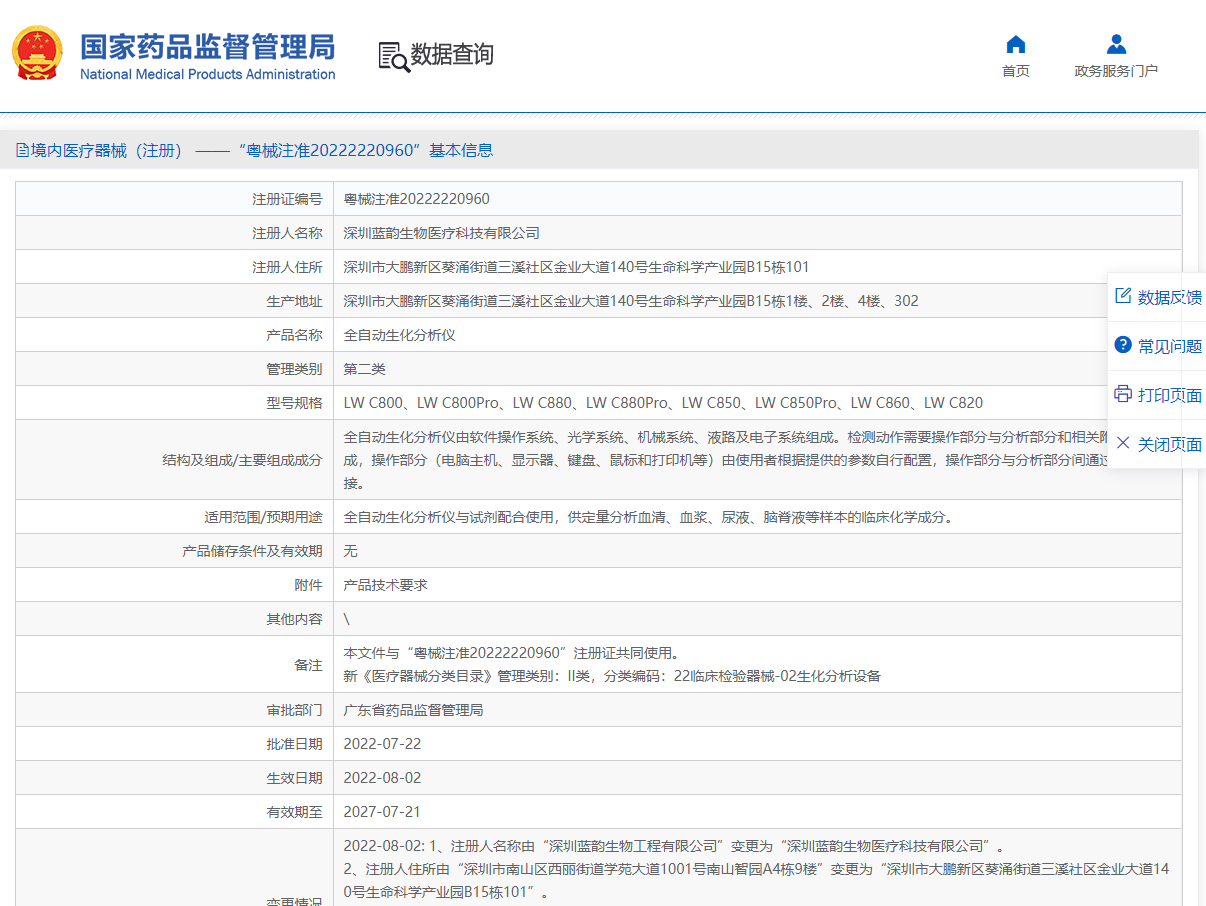
Task: Click the 管理类别 label cell
Action: [175, 369]
